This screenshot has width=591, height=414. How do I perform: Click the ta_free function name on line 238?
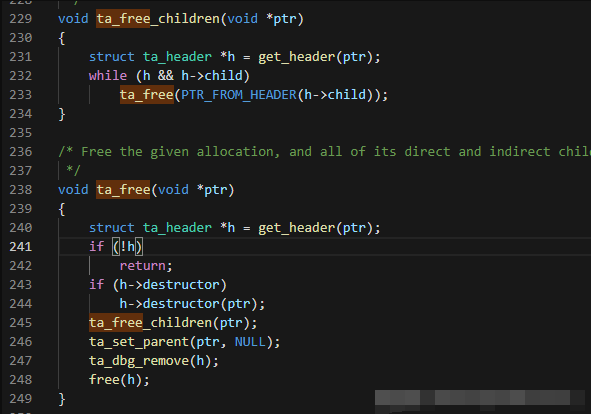click(x=123, y=190)
